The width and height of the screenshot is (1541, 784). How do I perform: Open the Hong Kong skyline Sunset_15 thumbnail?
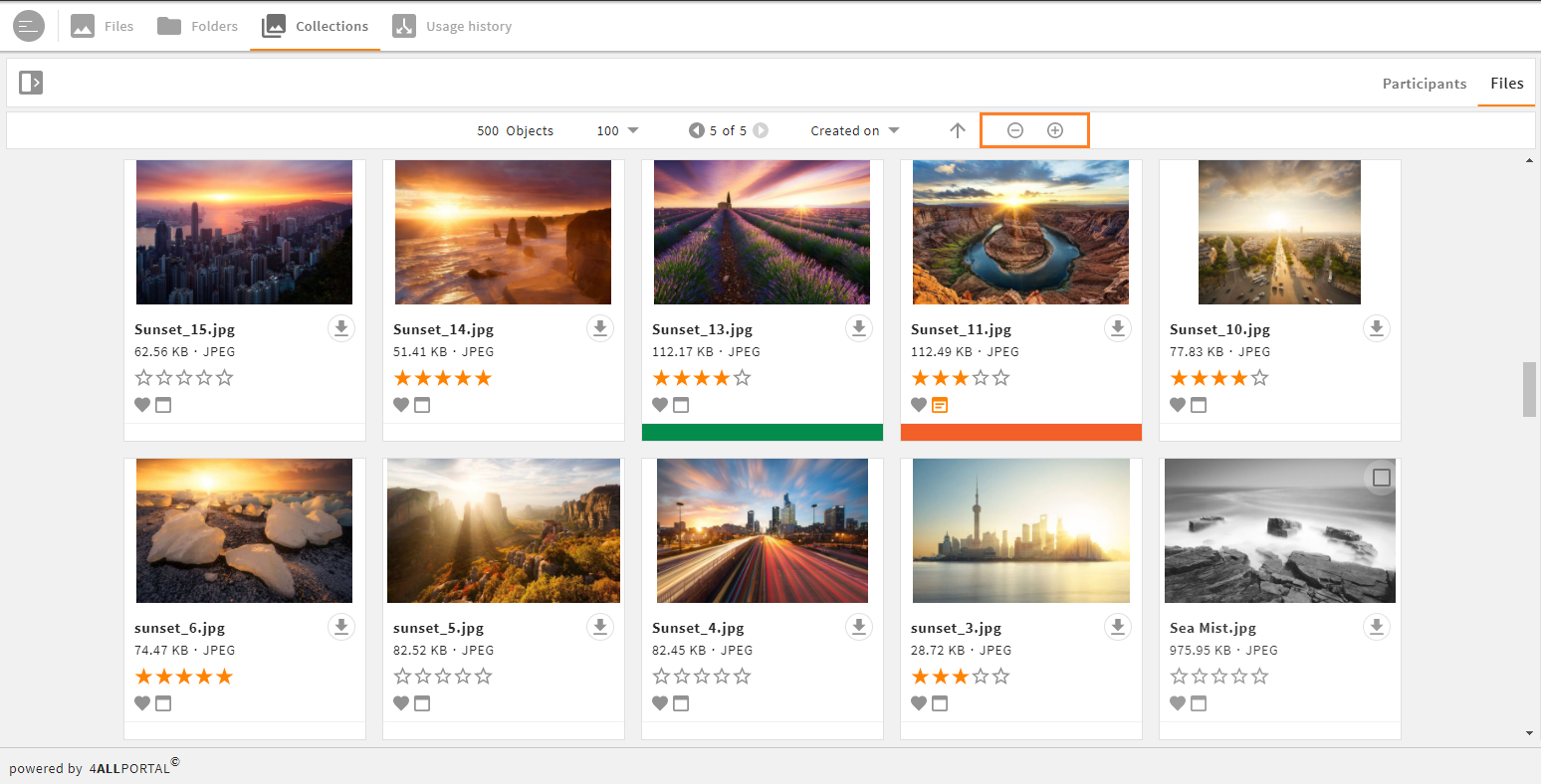point(244,232)
